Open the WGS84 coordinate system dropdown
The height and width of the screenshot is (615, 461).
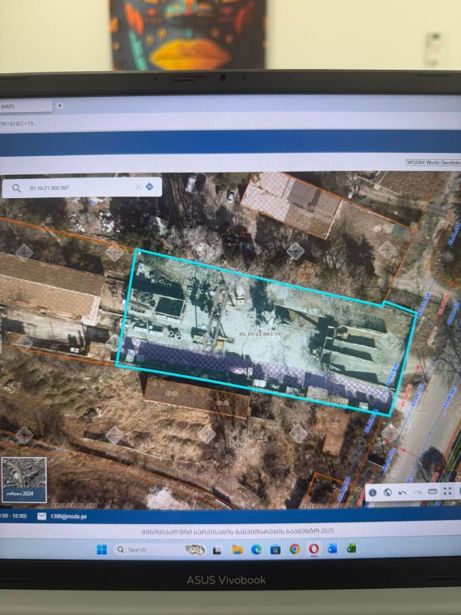(x=433, y=162)
